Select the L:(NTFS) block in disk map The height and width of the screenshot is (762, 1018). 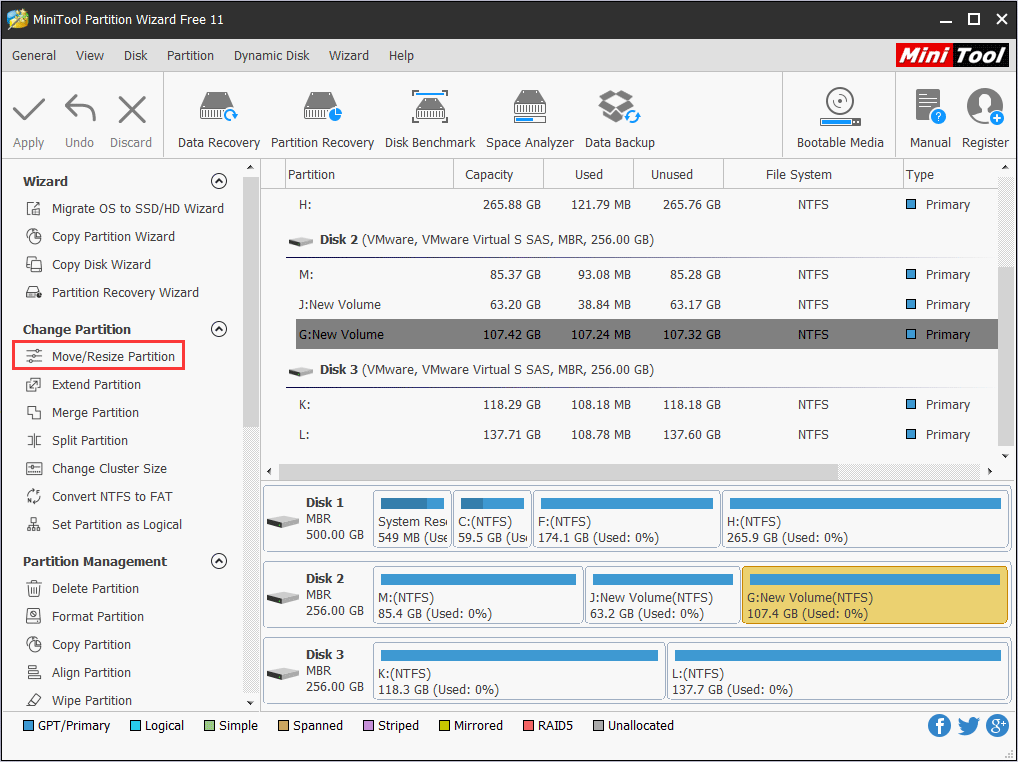pyautogui.click(x=838, y=671)
